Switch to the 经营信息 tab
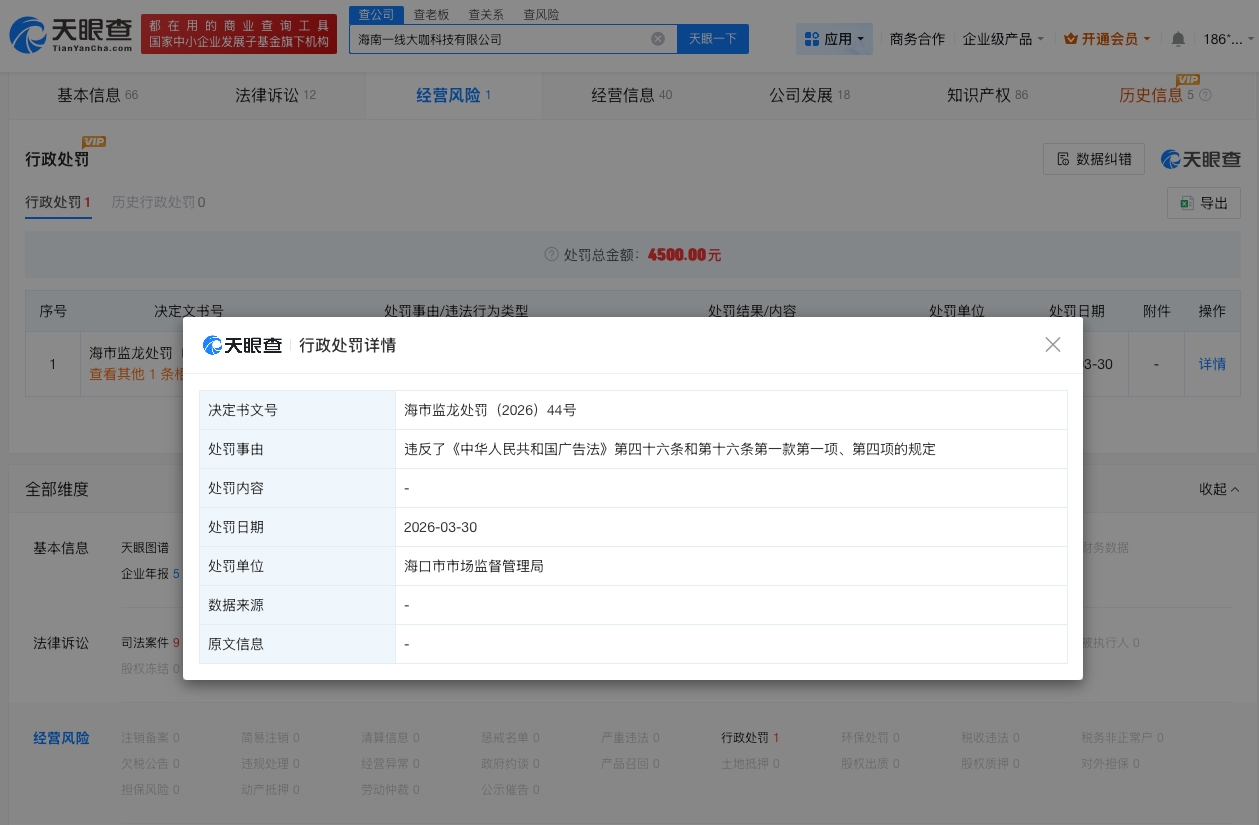1259x825 pixels. 632,96
